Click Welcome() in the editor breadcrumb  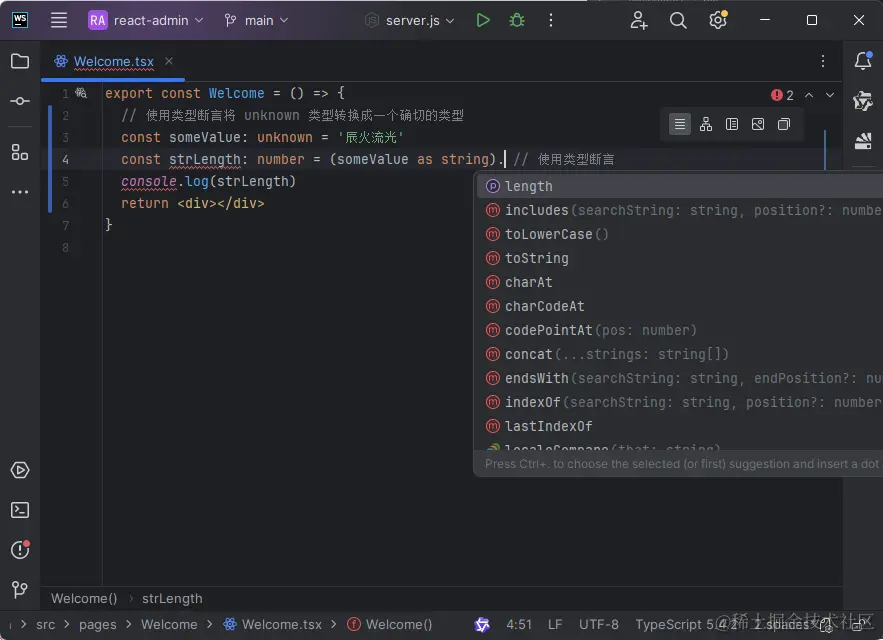coord(84,598)
